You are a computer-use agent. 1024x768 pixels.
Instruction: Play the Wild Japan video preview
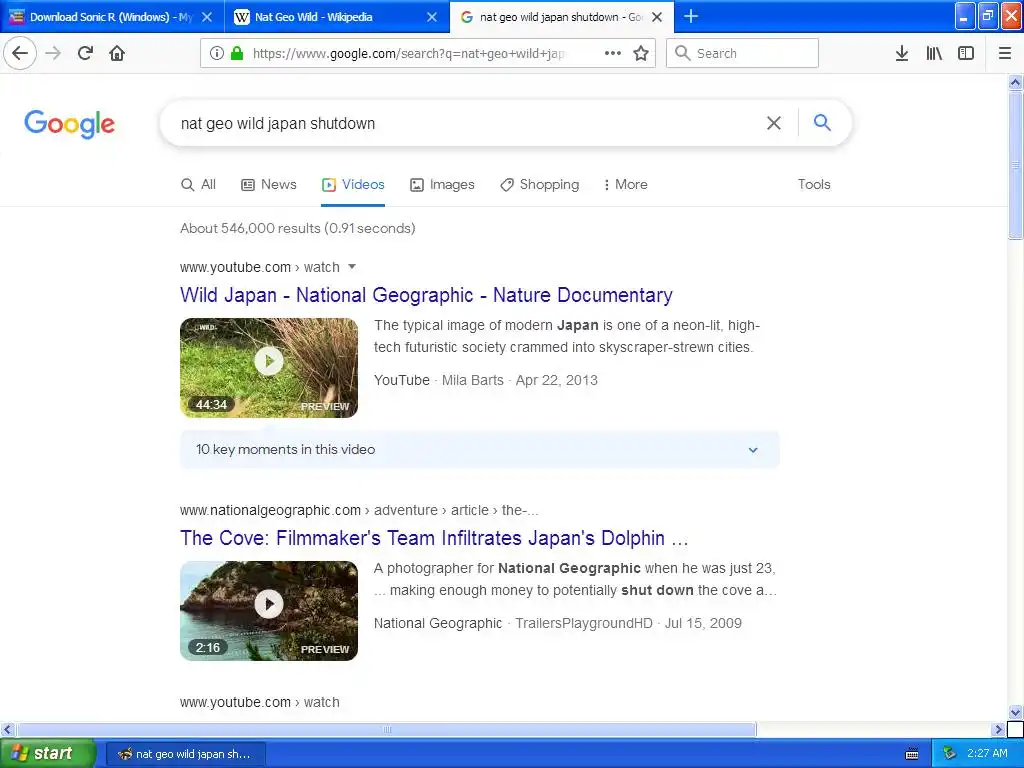[x=269, y=361]
